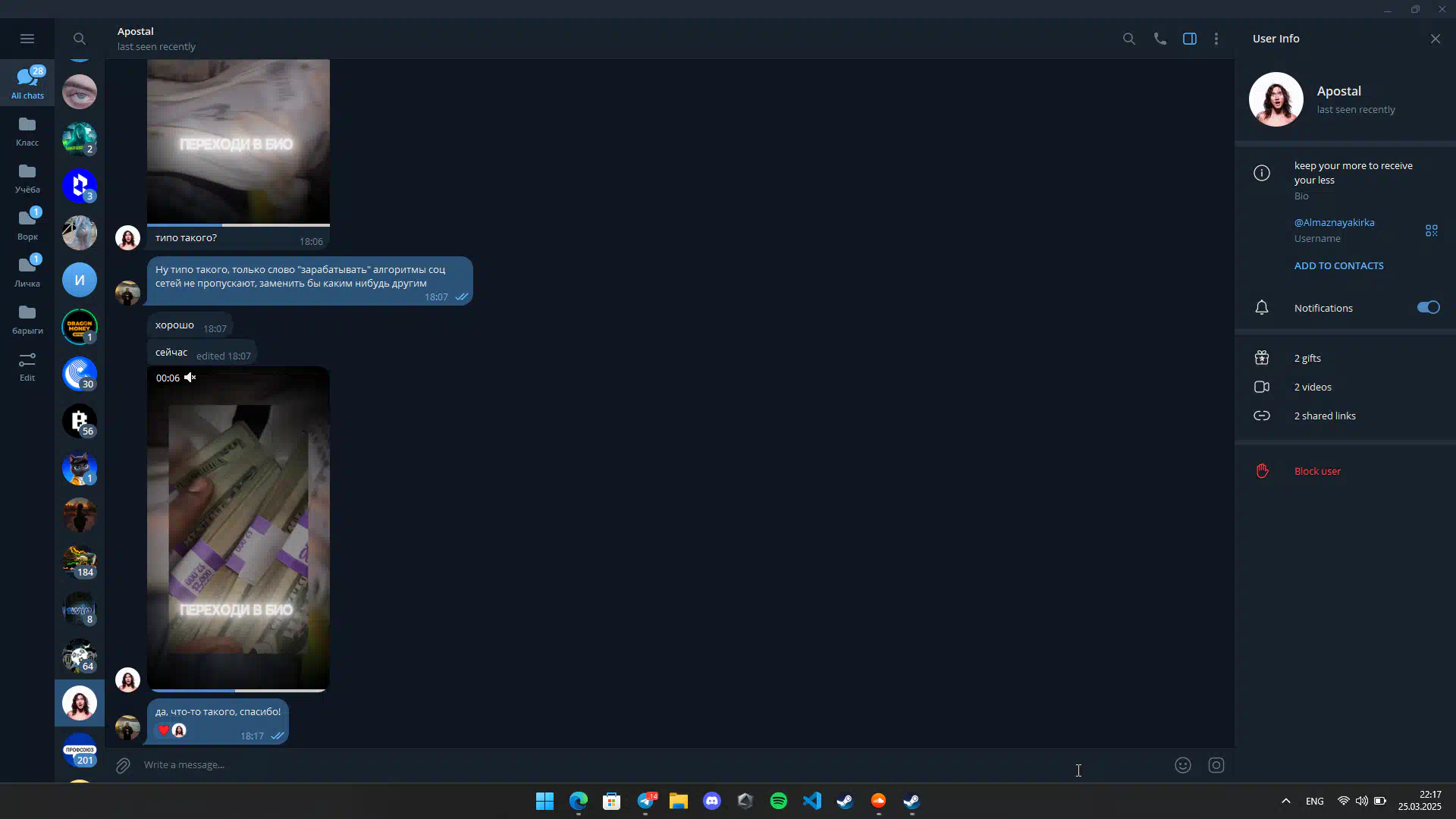Click the paperclip attach file icon
The image size is (1456, 819).
point(123,765)
